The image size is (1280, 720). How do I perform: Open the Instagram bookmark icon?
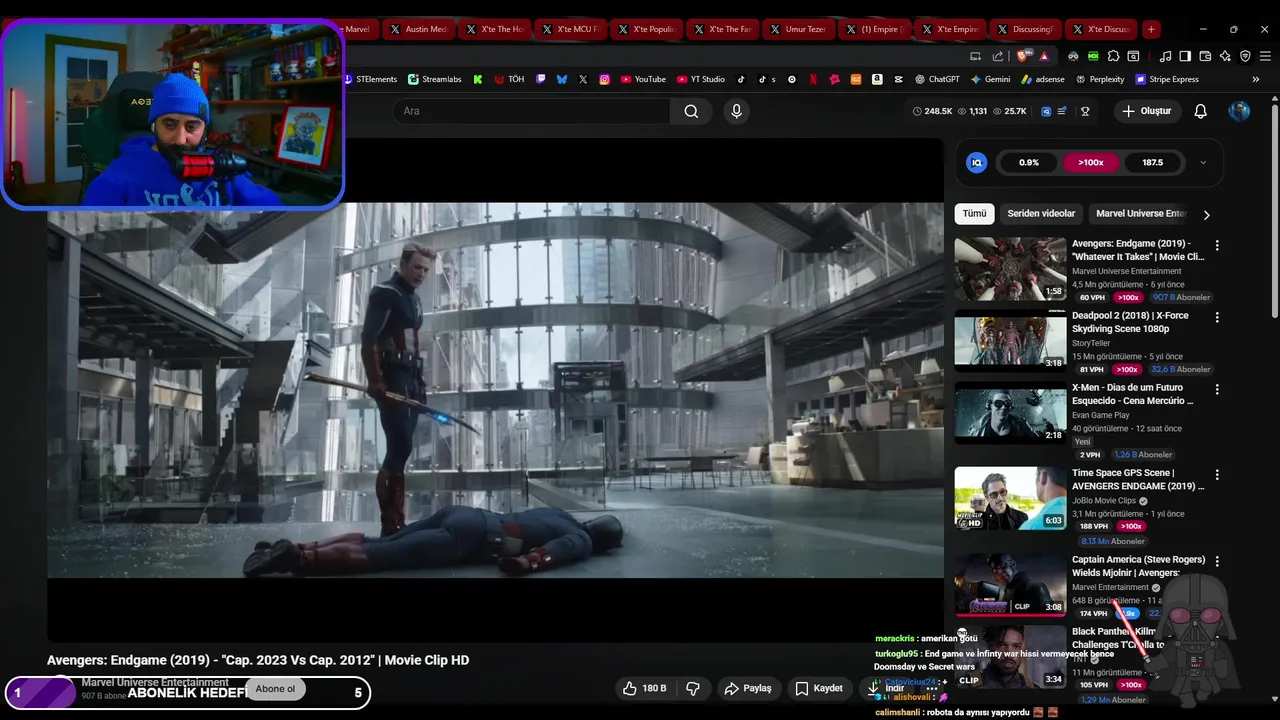tap(605, 79)
